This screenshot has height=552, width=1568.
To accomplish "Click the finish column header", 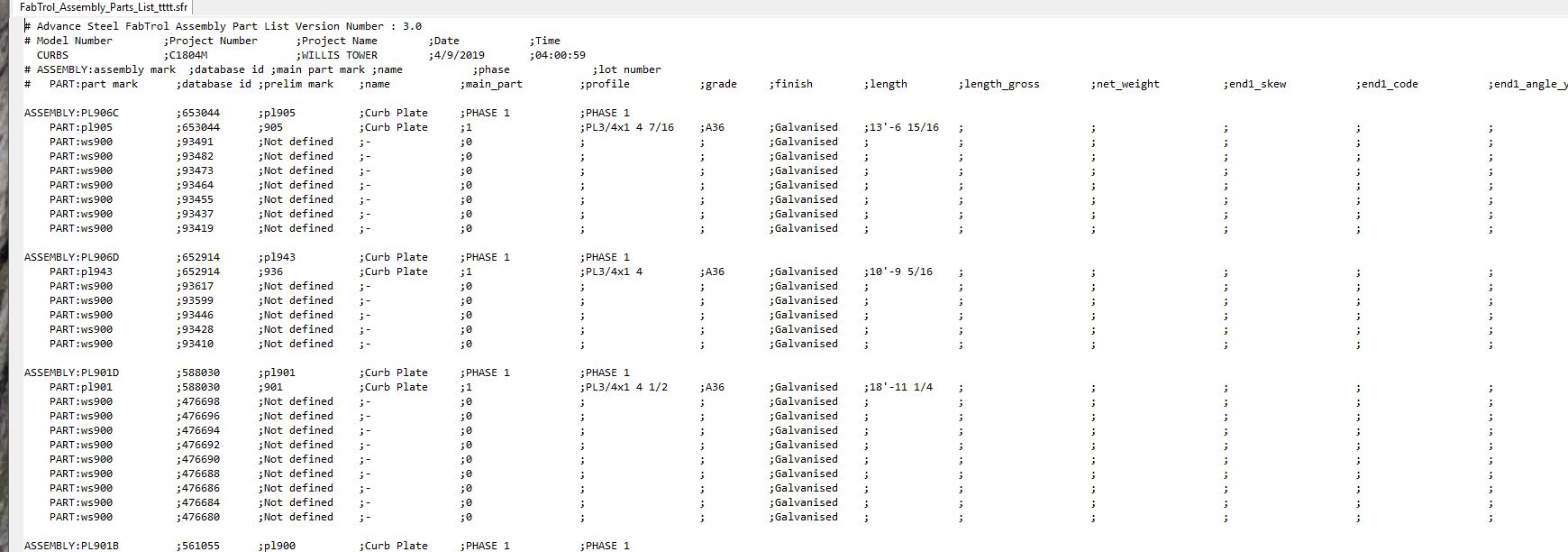I will click(794, 84).
